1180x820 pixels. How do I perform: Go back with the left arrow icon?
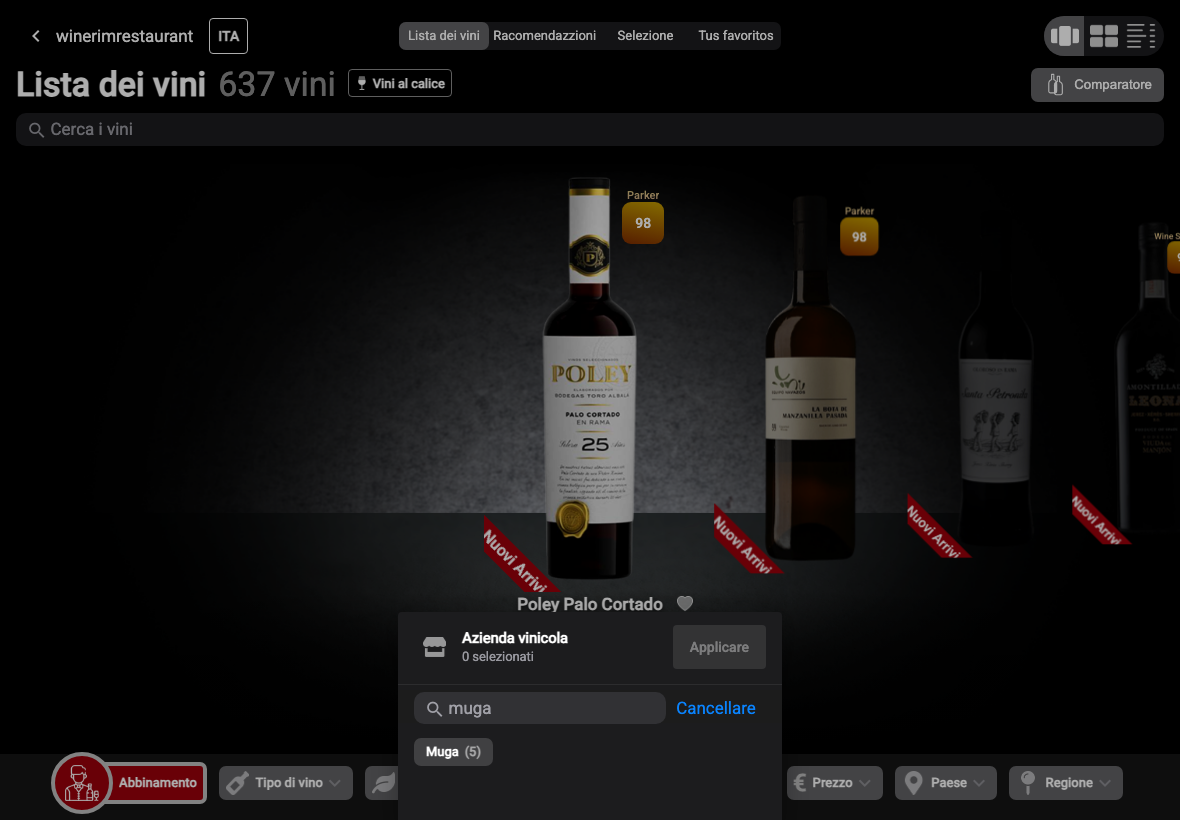click(x=35, y=36)
